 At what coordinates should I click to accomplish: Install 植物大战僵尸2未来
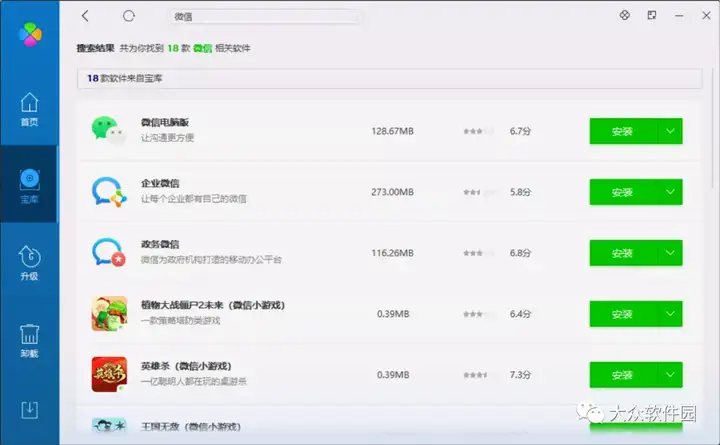(x=623, y=314)
